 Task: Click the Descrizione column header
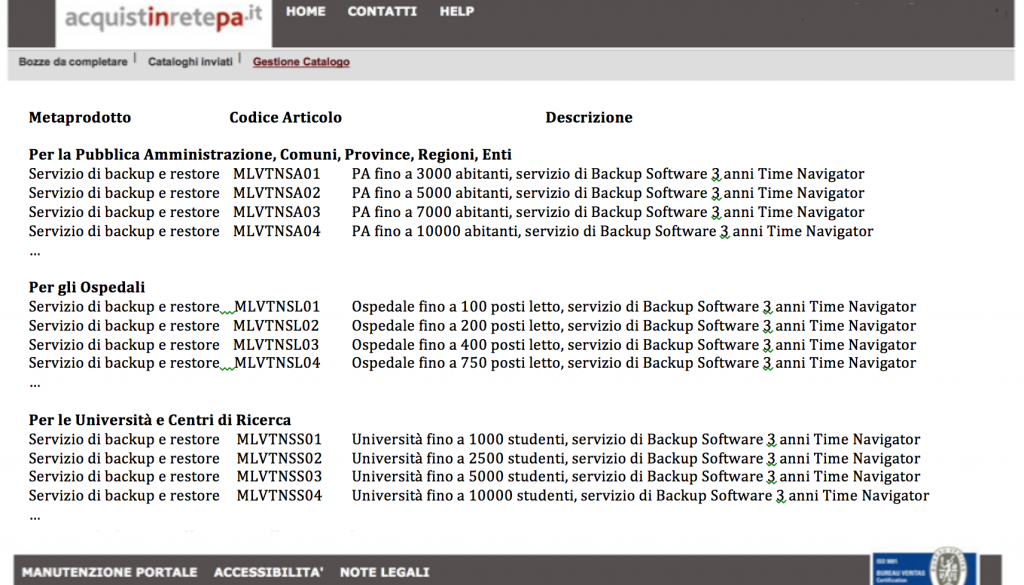pos(589,118)
